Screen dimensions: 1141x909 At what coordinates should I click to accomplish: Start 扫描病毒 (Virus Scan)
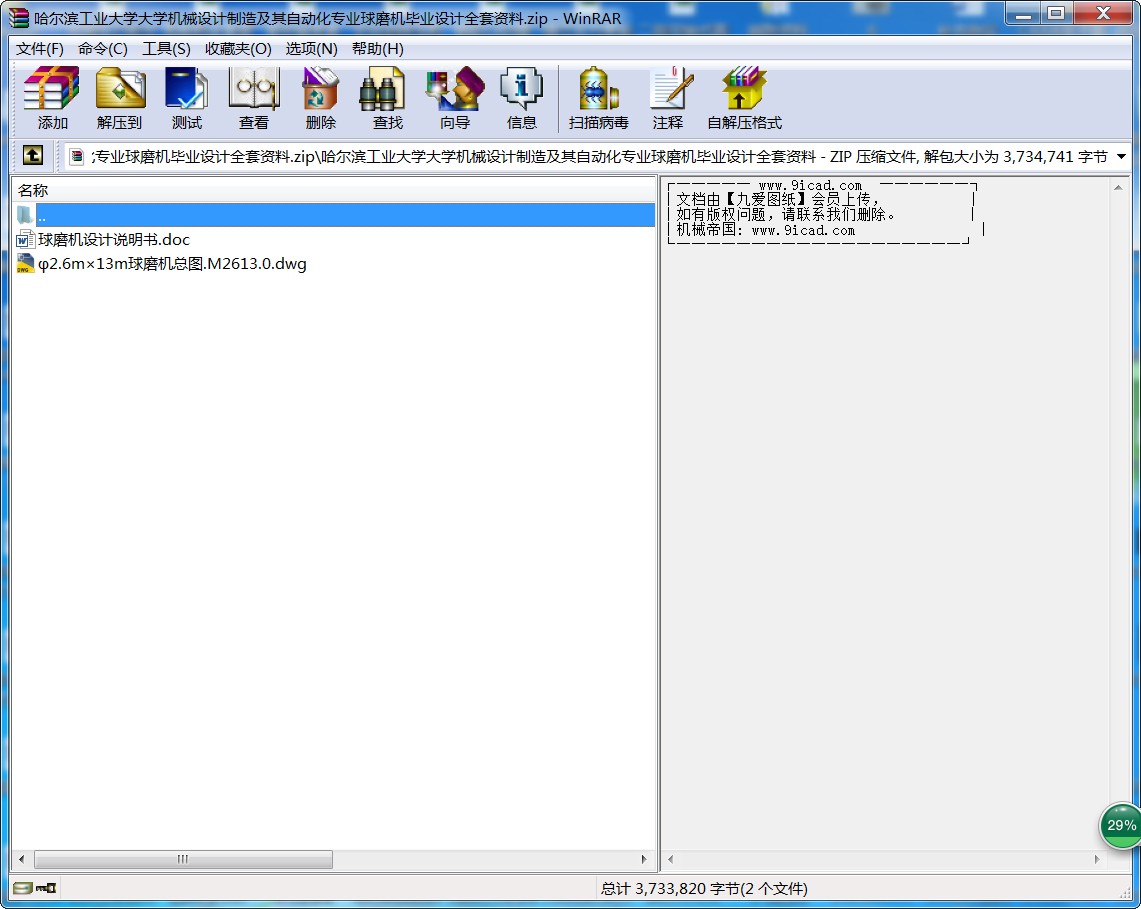[x=598, y=98]
